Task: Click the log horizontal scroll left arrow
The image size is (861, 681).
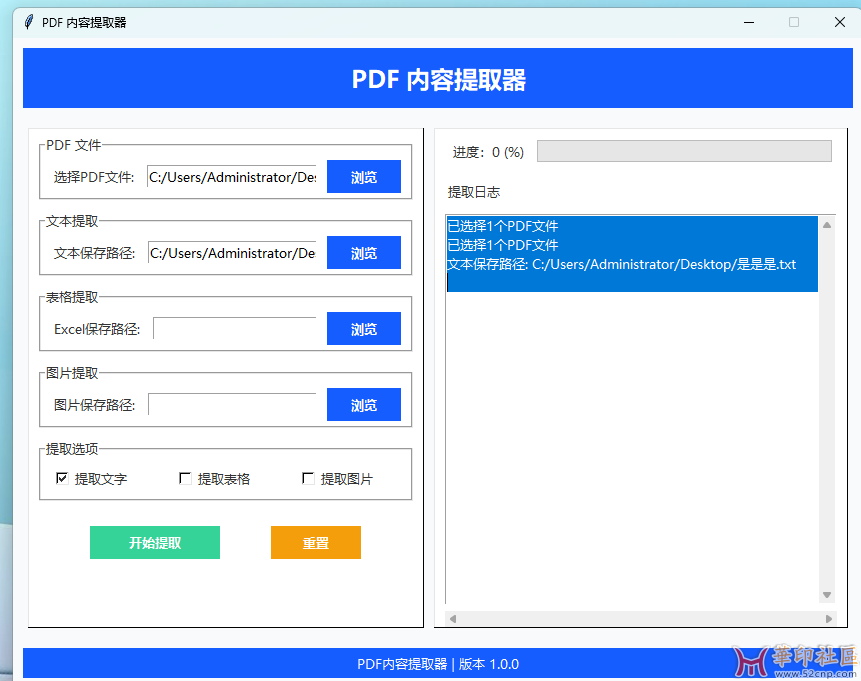Action: [452, 619]
